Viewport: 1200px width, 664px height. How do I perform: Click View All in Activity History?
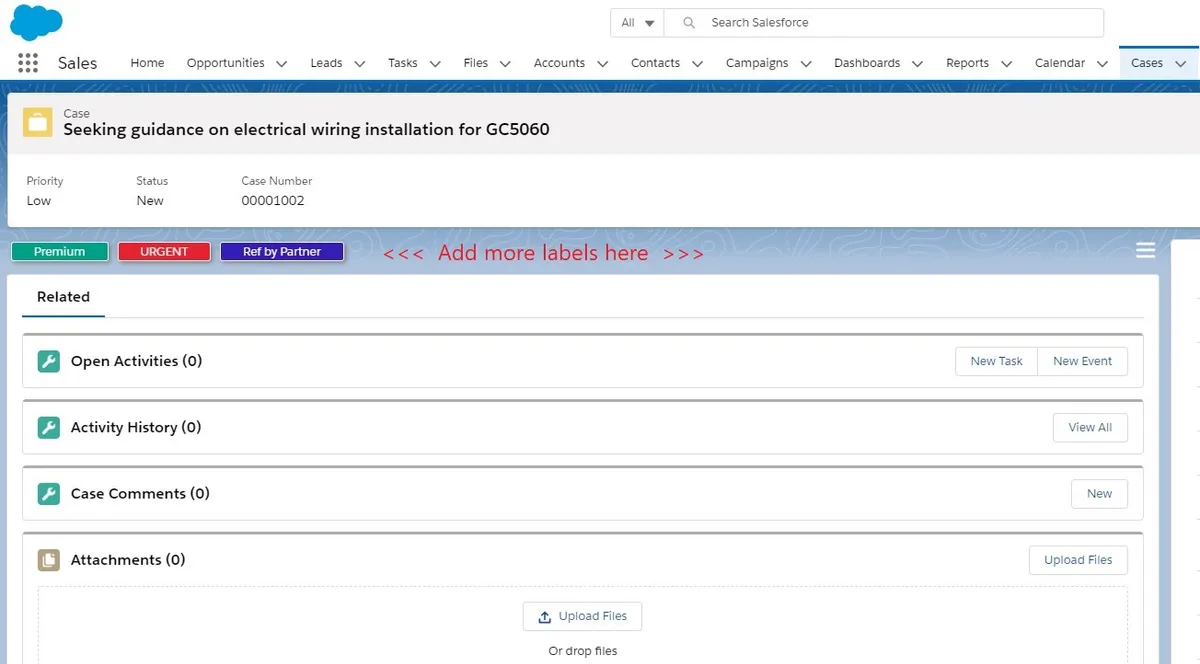pos(1090,427)
